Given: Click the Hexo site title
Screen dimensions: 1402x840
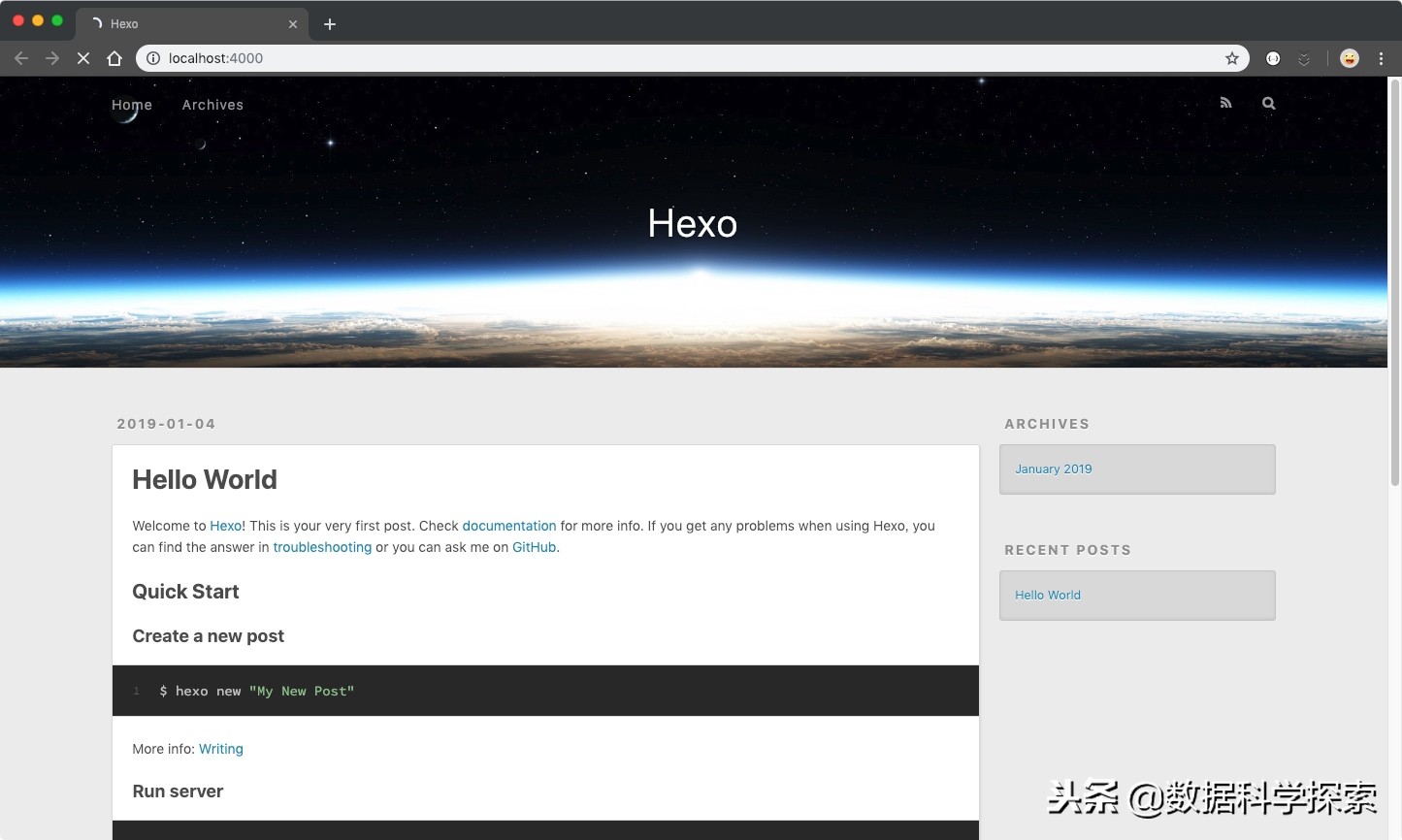Looking at the screenshot, I should coord(693,224).
